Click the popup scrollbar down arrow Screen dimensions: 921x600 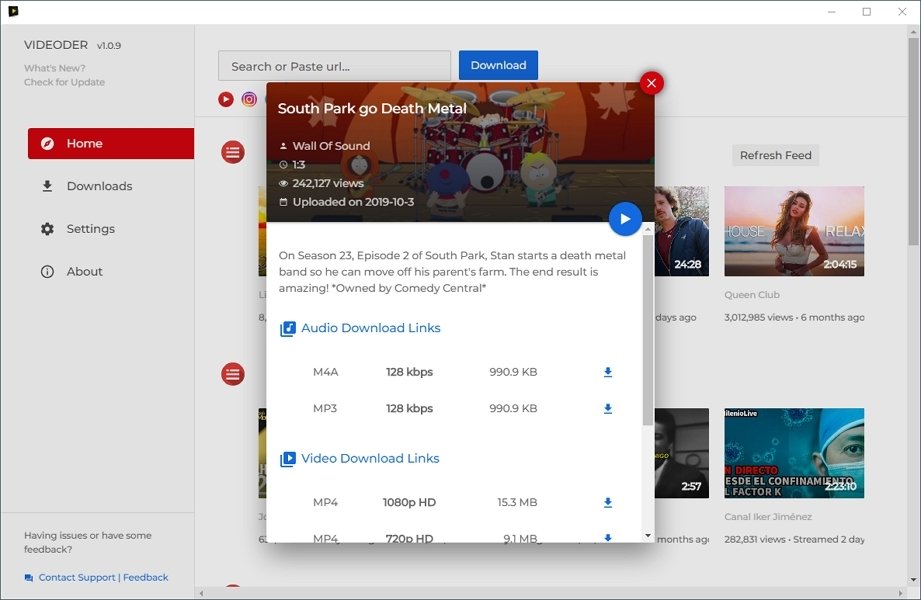(x=648, y=535)
